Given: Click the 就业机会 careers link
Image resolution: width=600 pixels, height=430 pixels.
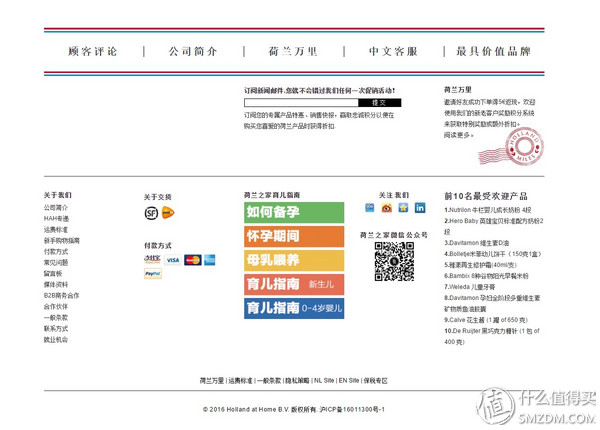Looking at the screenshot, I should pyautogui.click(x=56, y=340).
